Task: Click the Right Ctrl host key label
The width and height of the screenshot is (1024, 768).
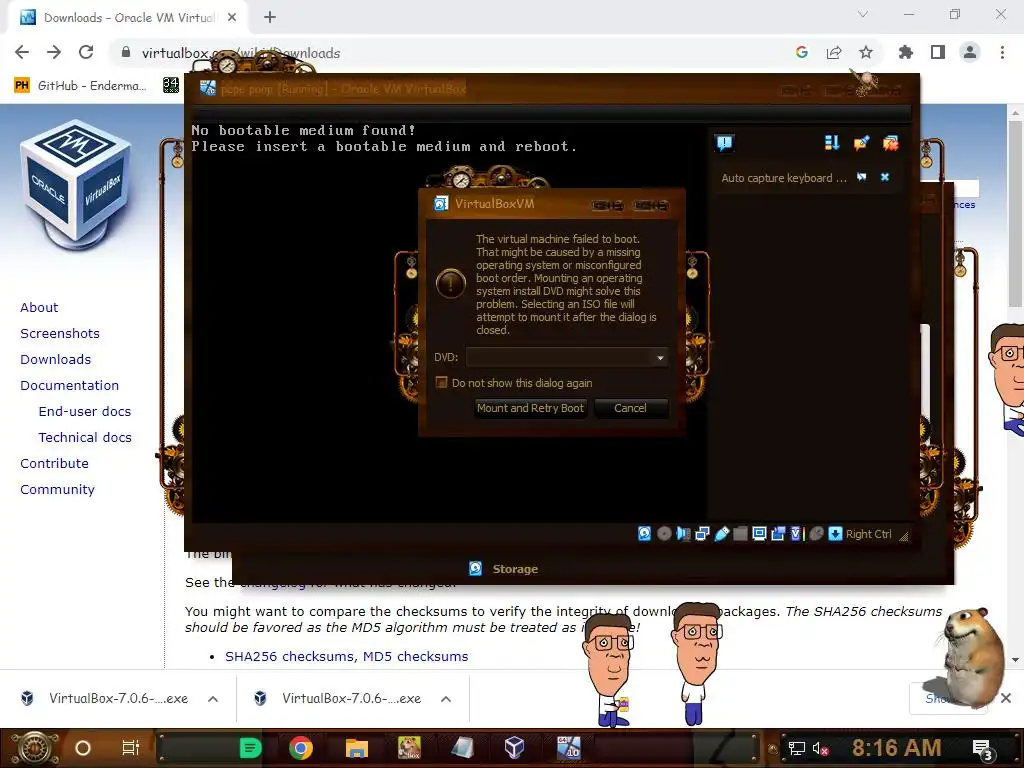Action: click(x=869, y=534)
